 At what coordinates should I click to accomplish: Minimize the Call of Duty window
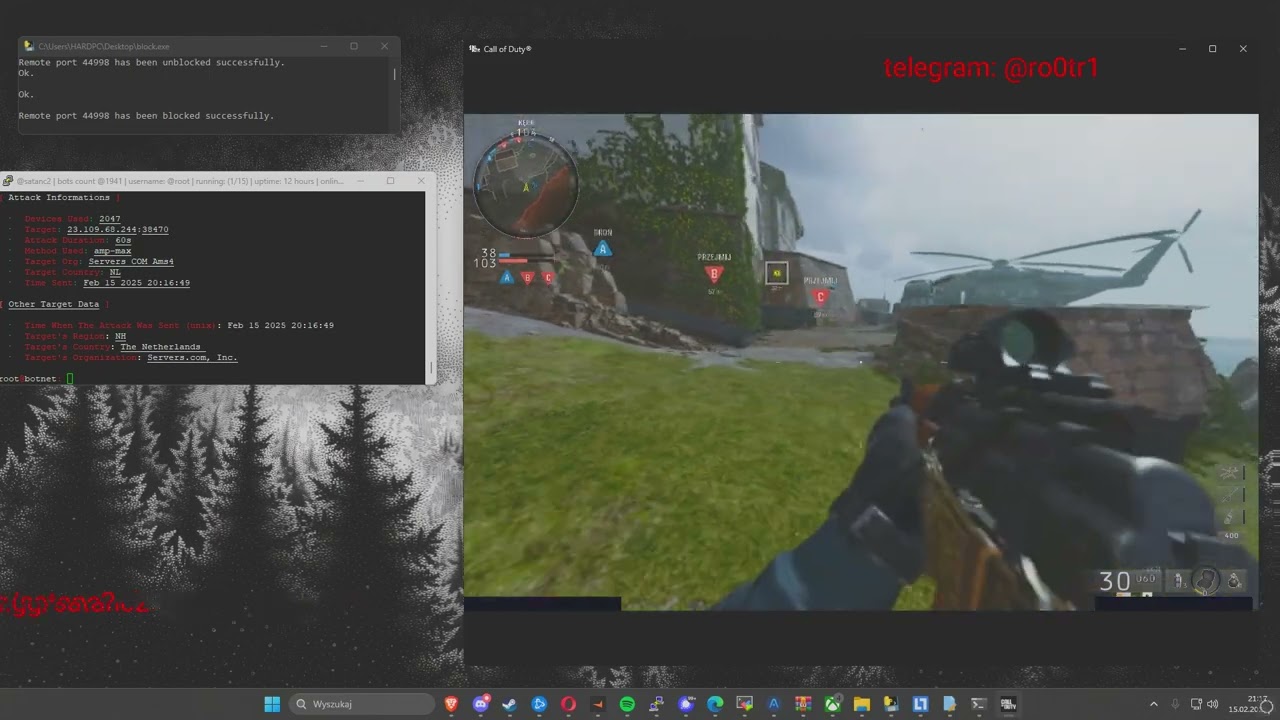tap(1182, 49)
